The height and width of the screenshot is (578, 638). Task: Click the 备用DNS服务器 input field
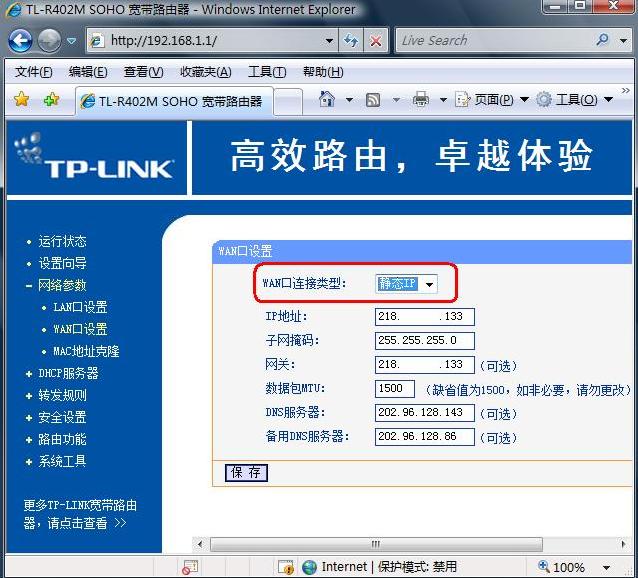click(424, 436)
